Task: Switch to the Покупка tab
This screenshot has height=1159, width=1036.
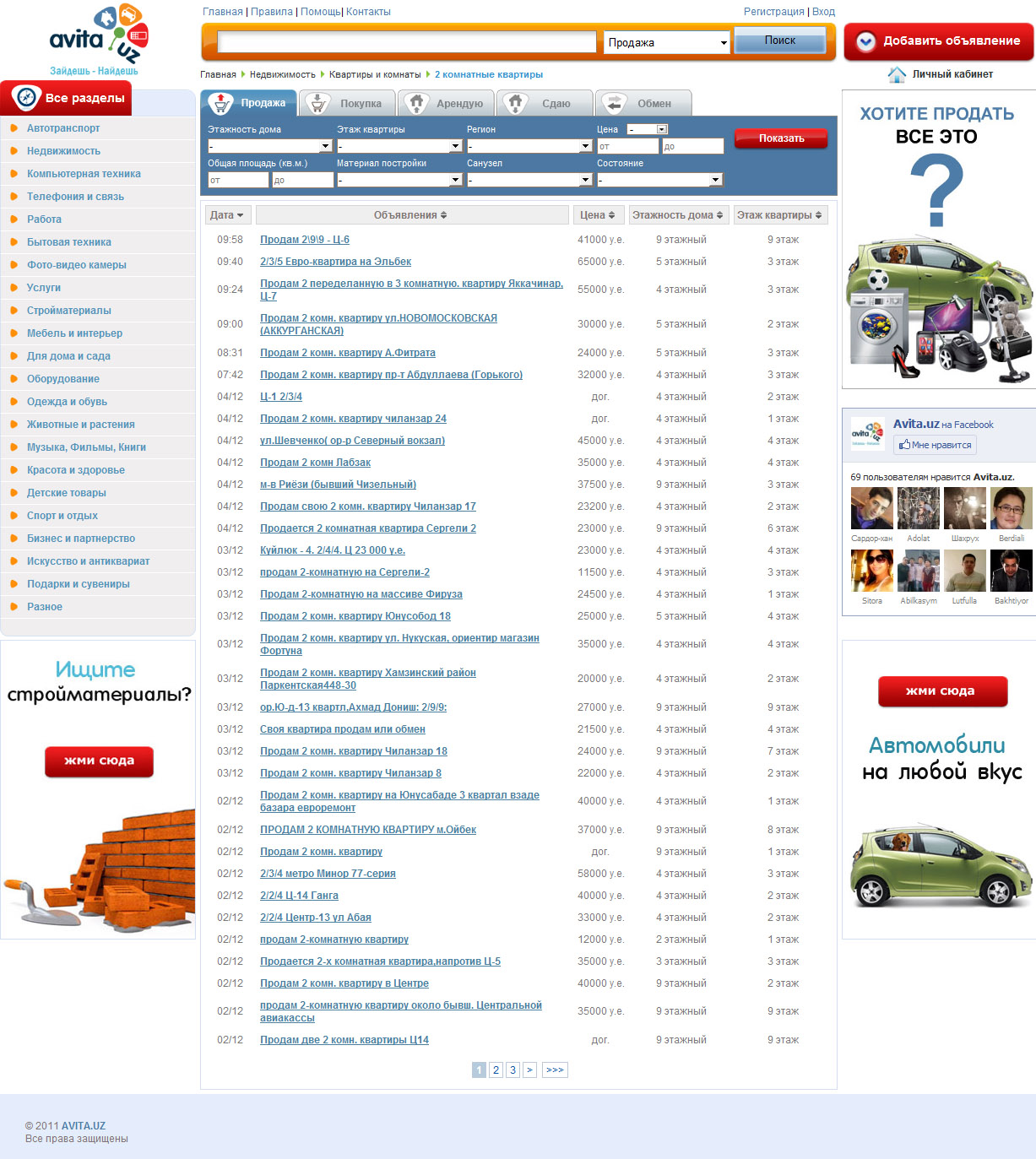Action: tap(346, 103)
